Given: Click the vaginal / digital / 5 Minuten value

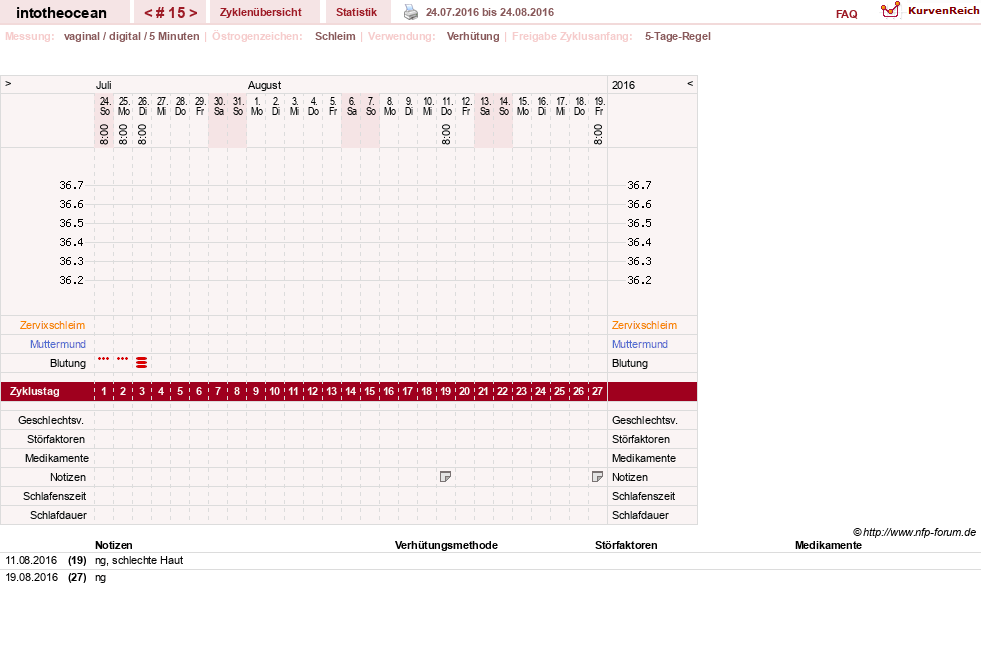Looking at the screenshot, I should coord(131,36).
